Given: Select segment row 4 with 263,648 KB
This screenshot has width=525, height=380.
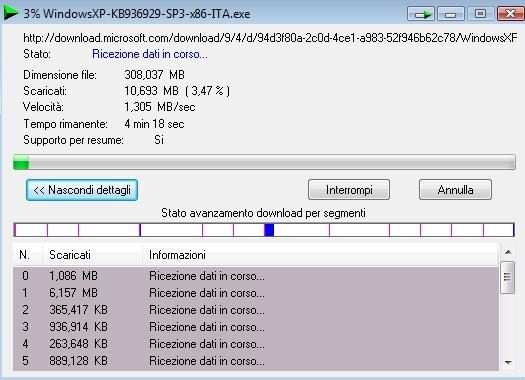Looking at the screenshot, I should (x=256, y=344).
